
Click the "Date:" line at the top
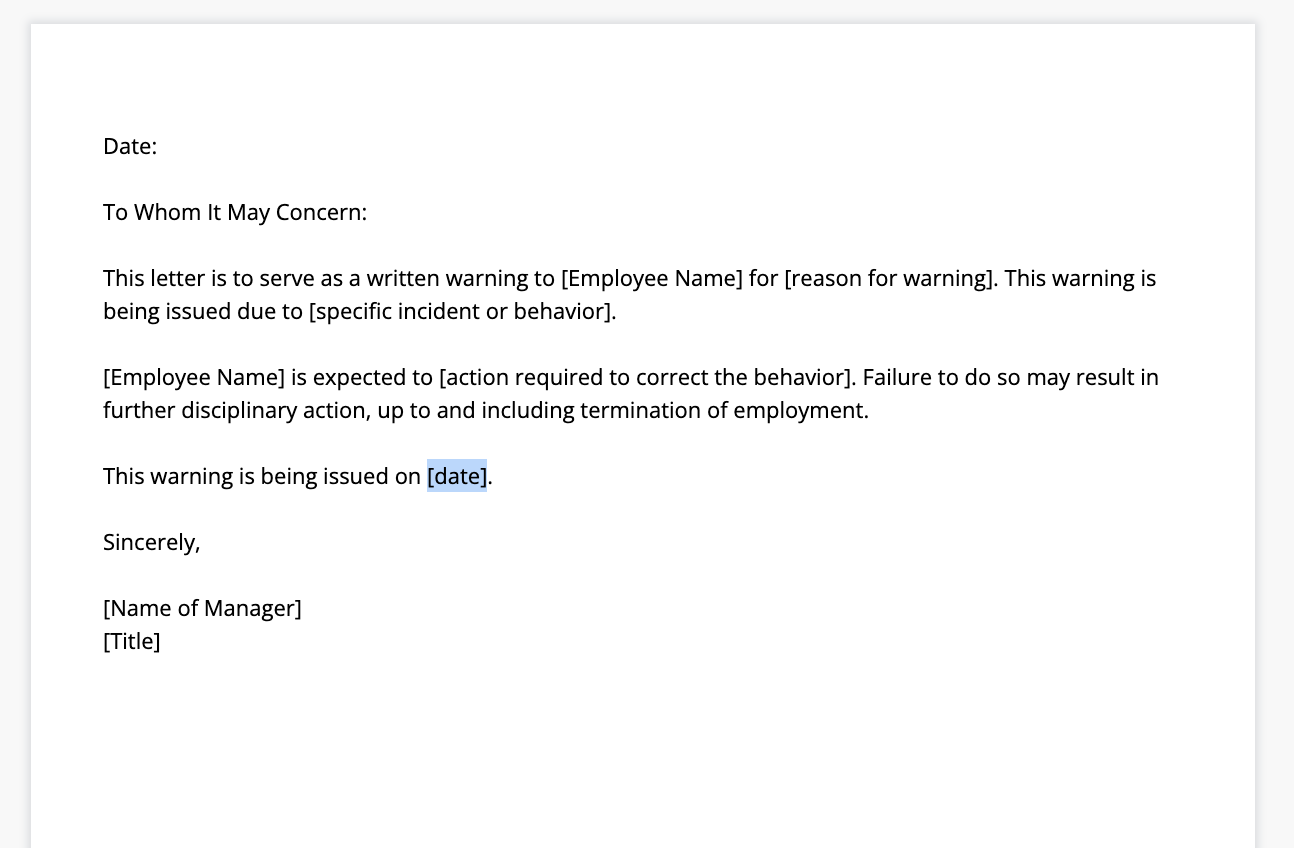(x=130, y=147)
